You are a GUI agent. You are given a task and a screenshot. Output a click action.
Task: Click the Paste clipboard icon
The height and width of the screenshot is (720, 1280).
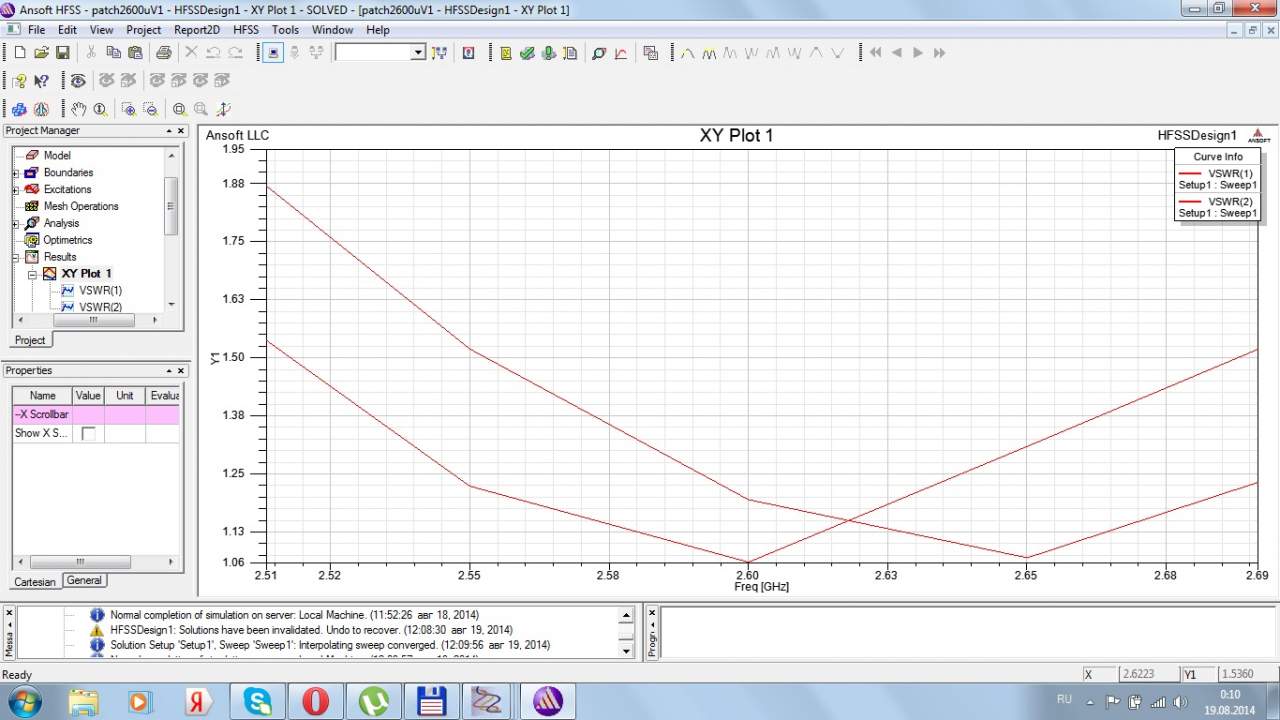click(134, 53)
